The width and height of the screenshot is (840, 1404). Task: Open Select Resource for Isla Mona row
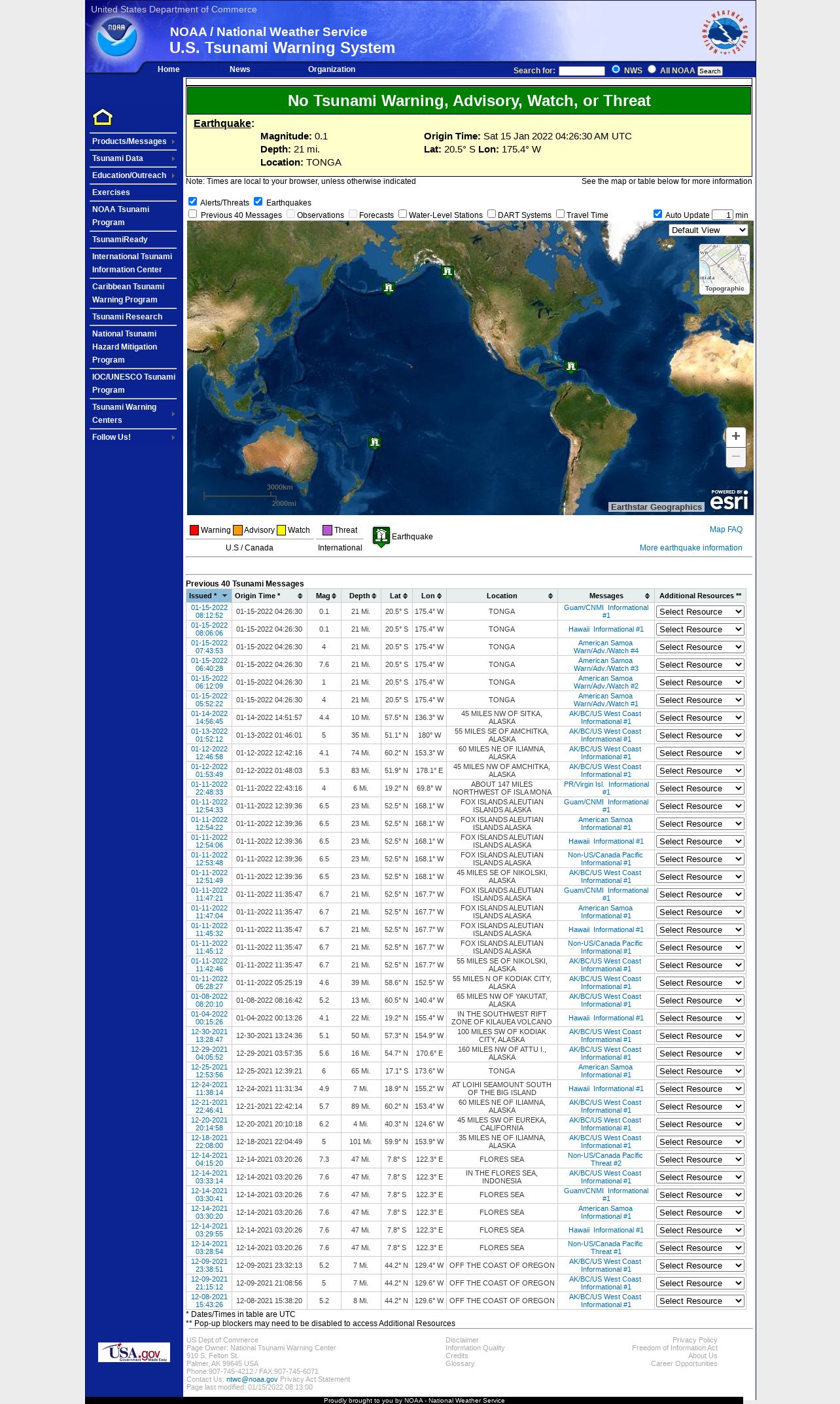[700, 789]
